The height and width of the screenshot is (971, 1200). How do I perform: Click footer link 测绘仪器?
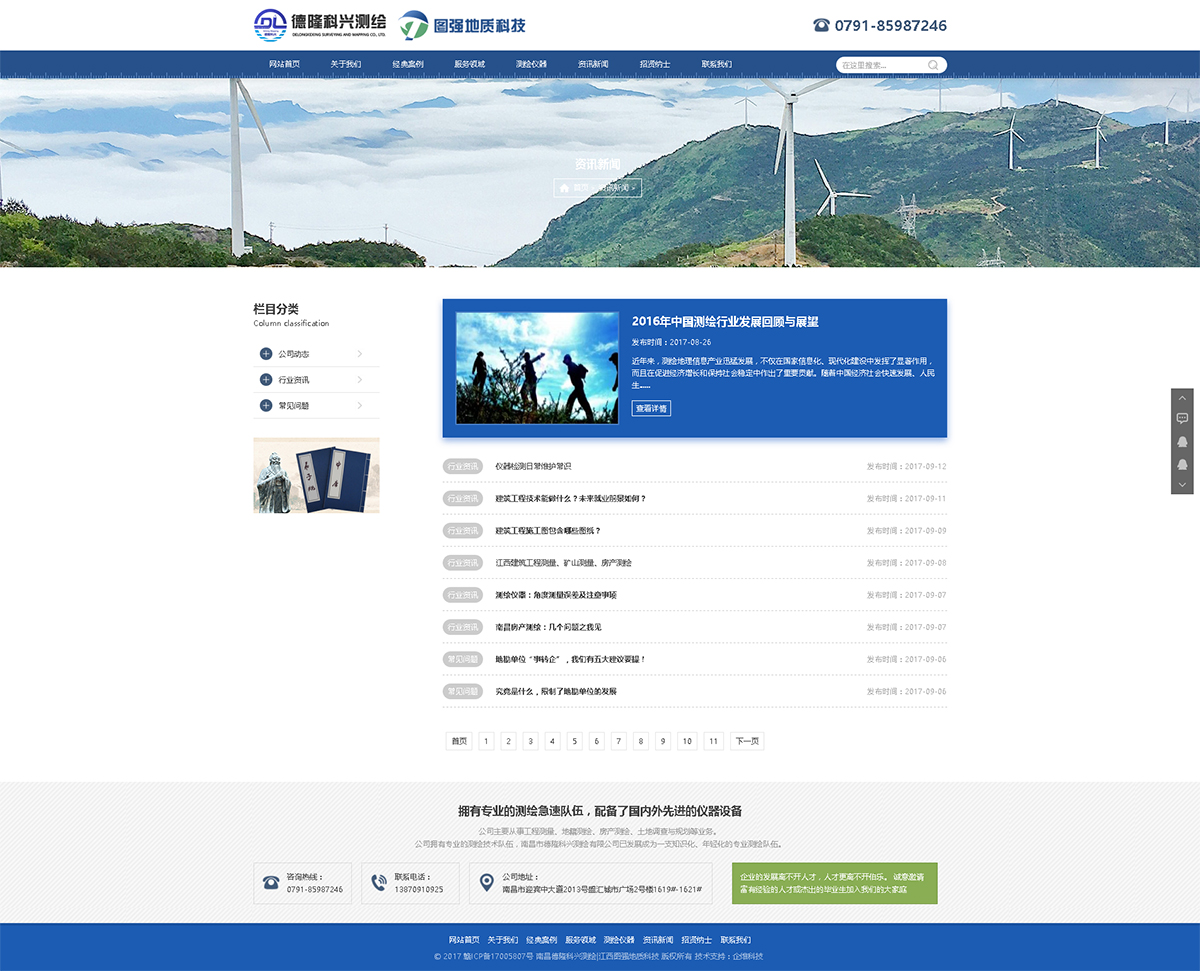(x=619, y=940)
